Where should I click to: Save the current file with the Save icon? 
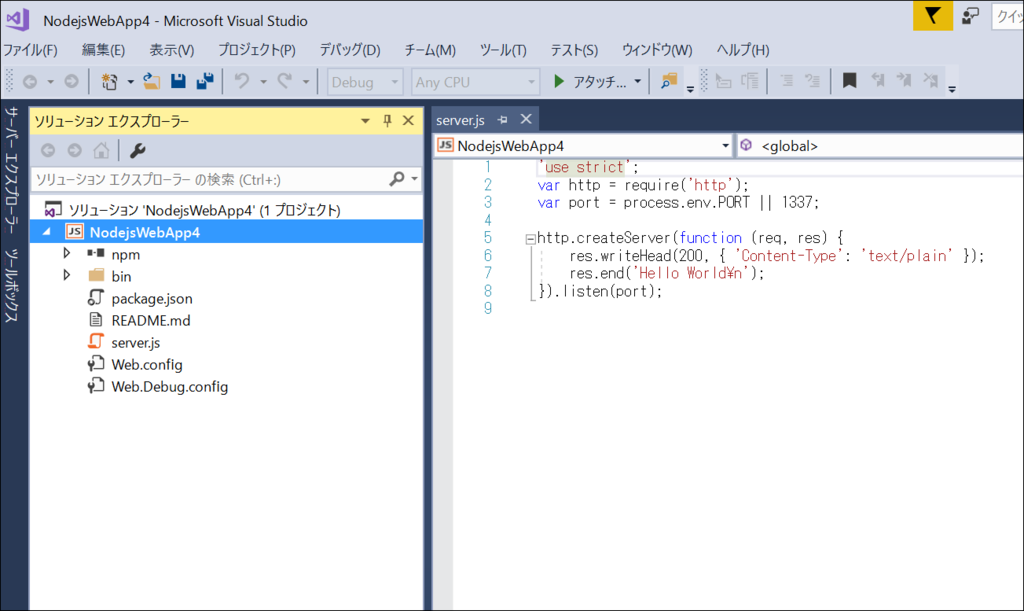click(x=178, y=81)
